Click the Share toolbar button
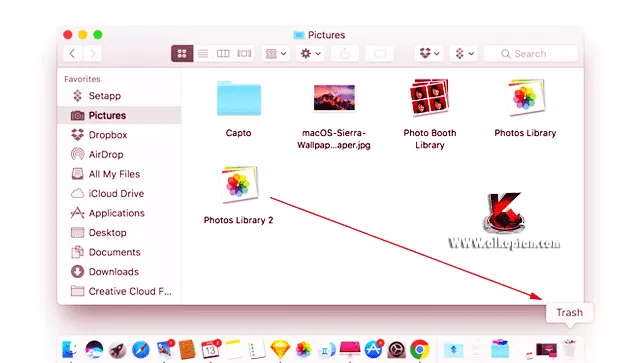This screenshot has height=363, width=640. pos(345,53)
